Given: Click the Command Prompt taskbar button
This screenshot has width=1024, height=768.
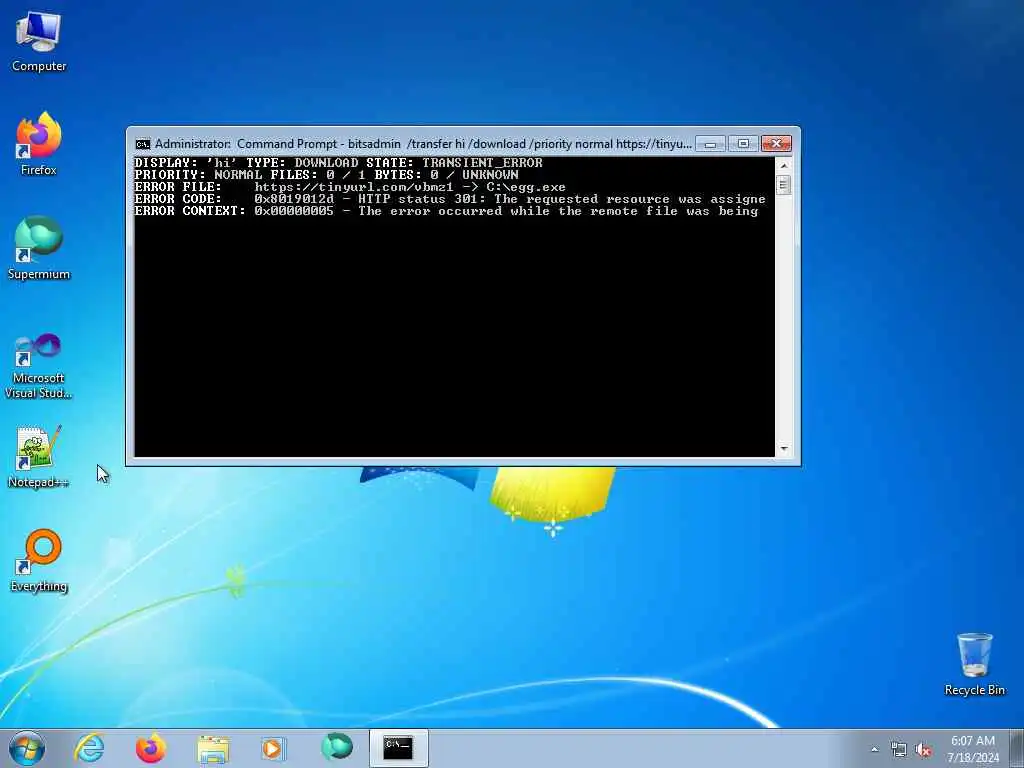Looking at the screenshot, I should (398, 748).
